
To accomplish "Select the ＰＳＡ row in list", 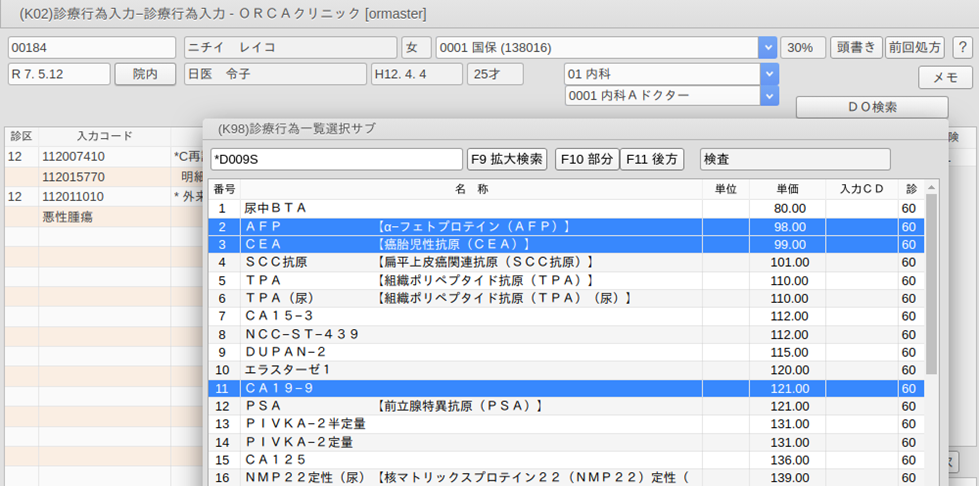I will [x=470, y=406].
